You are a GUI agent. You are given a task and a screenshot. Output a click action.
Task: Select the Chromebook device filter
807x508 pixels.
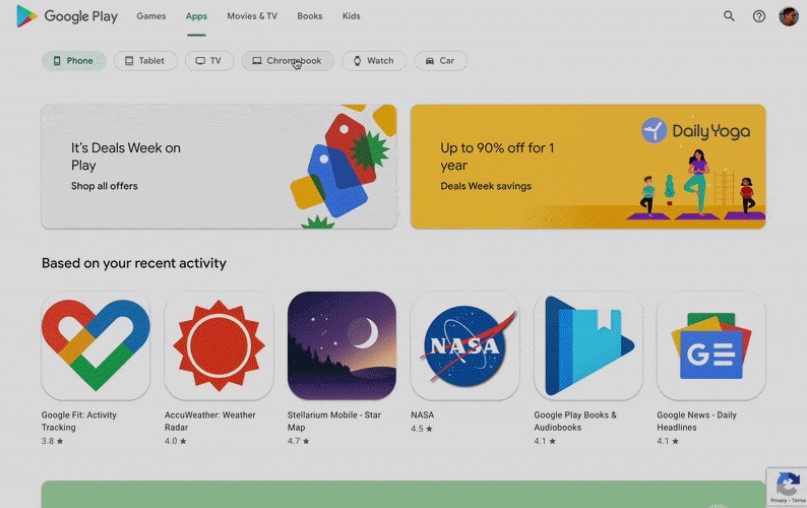point(288,61)
